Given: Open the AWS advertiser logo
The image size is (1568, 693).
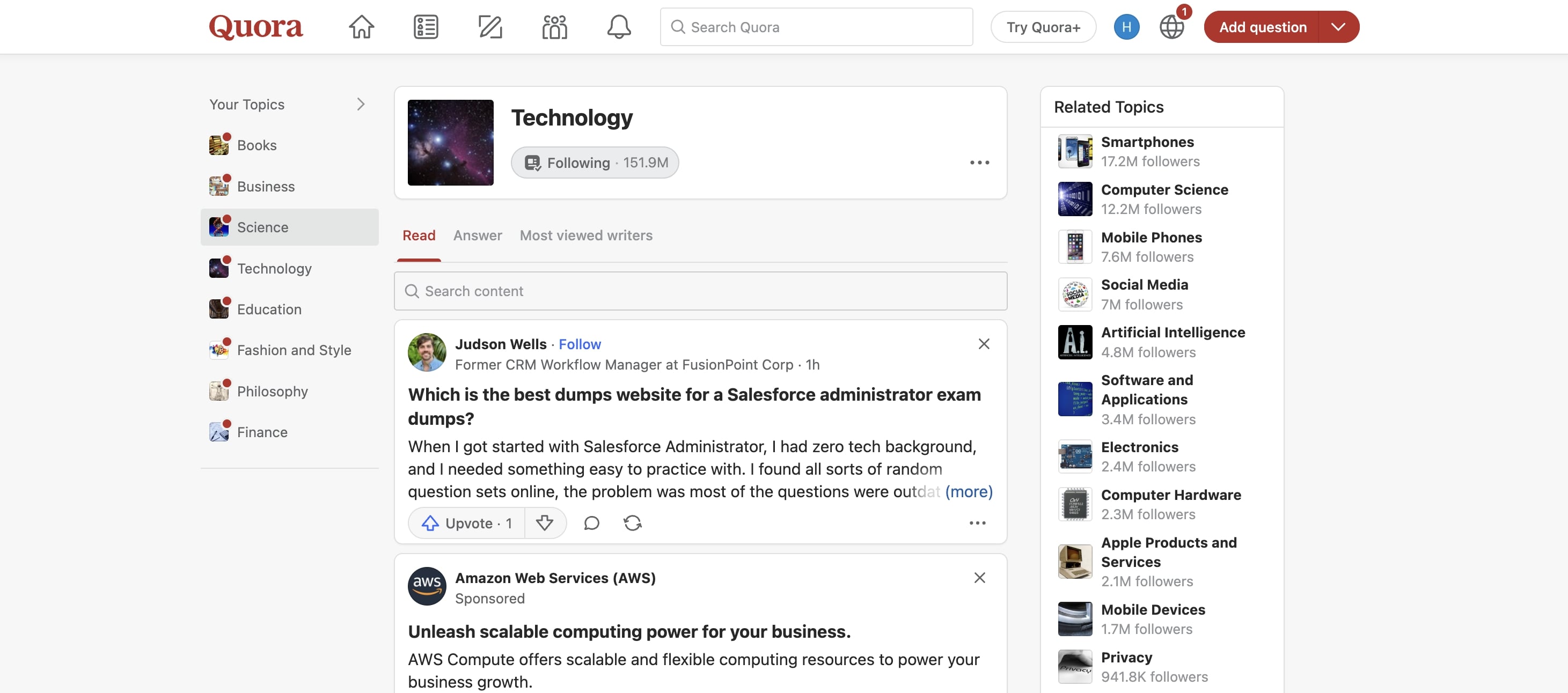Looking at the screenshot, I should point(427,586).
